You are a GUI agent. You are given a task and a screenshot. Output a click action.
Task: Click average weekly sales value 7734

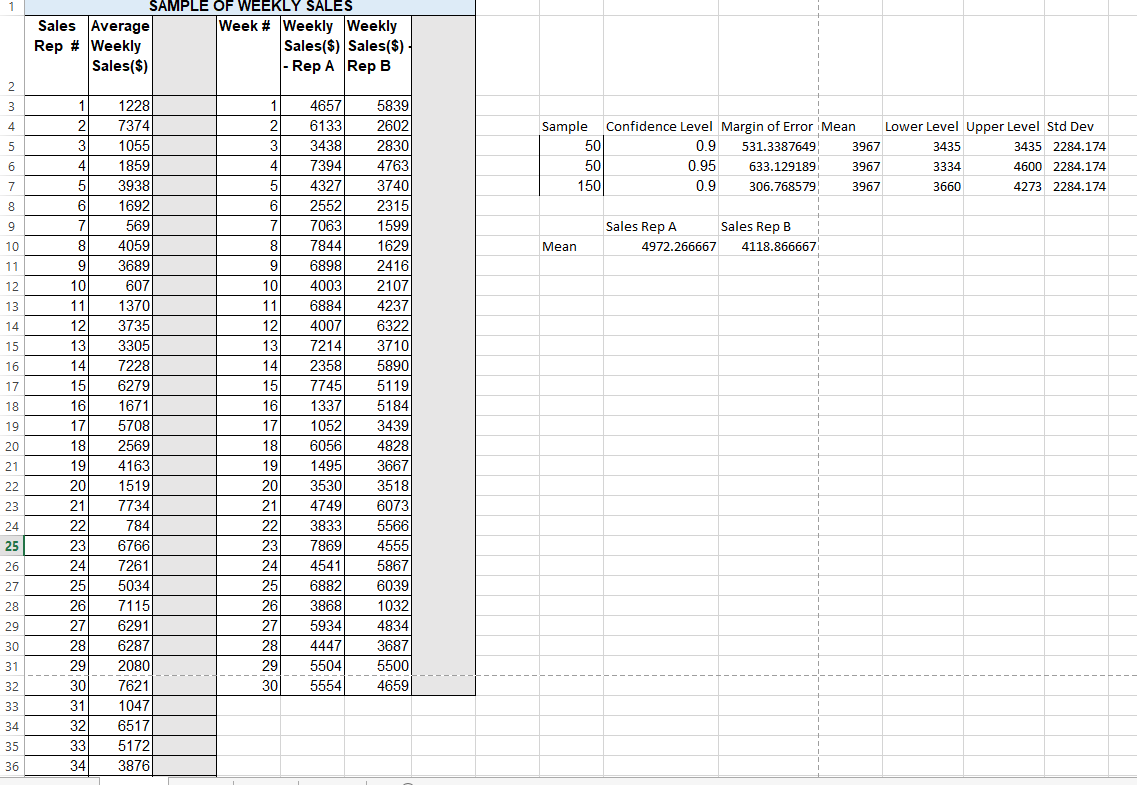click(x=120, y=506)
